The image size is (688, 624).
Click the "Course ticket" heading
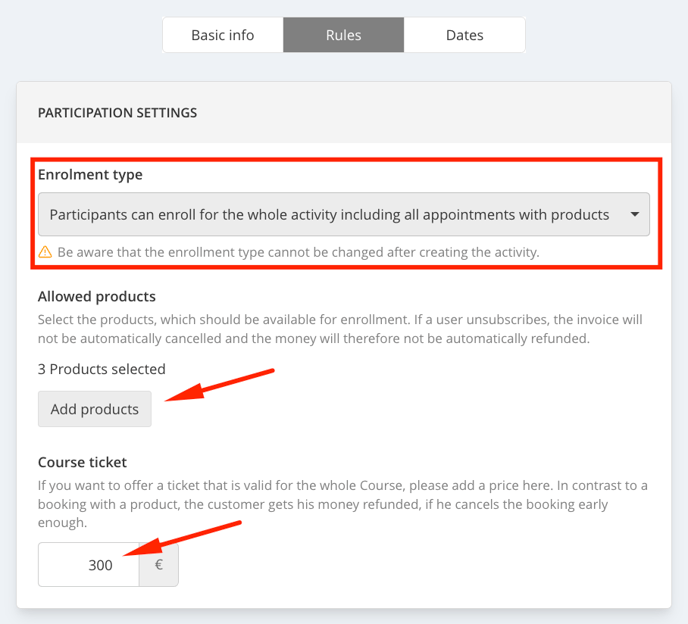click(x=82, y=462)
